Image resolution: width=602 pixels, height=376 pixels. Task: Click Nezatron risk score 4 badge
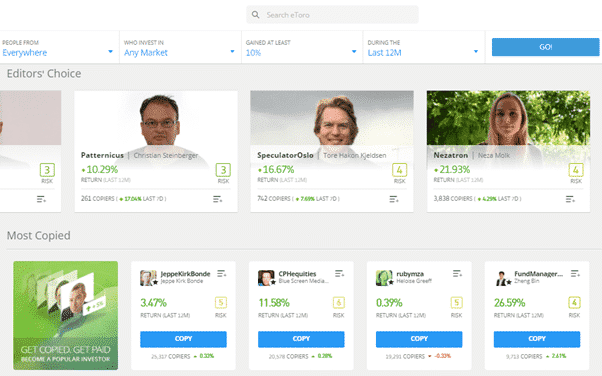(x=576, y=170)
